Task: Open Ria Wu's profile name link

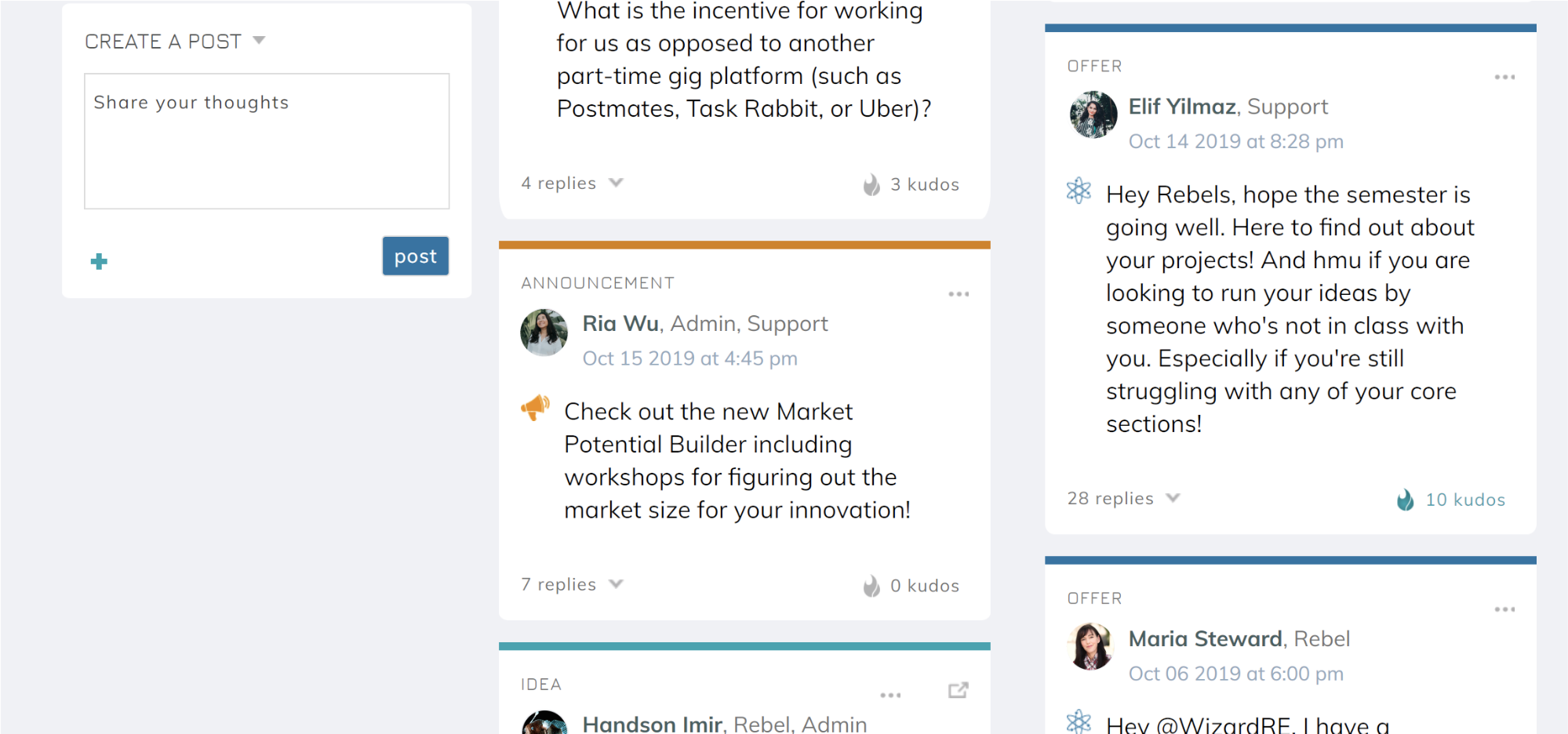Action: [620, 323]
